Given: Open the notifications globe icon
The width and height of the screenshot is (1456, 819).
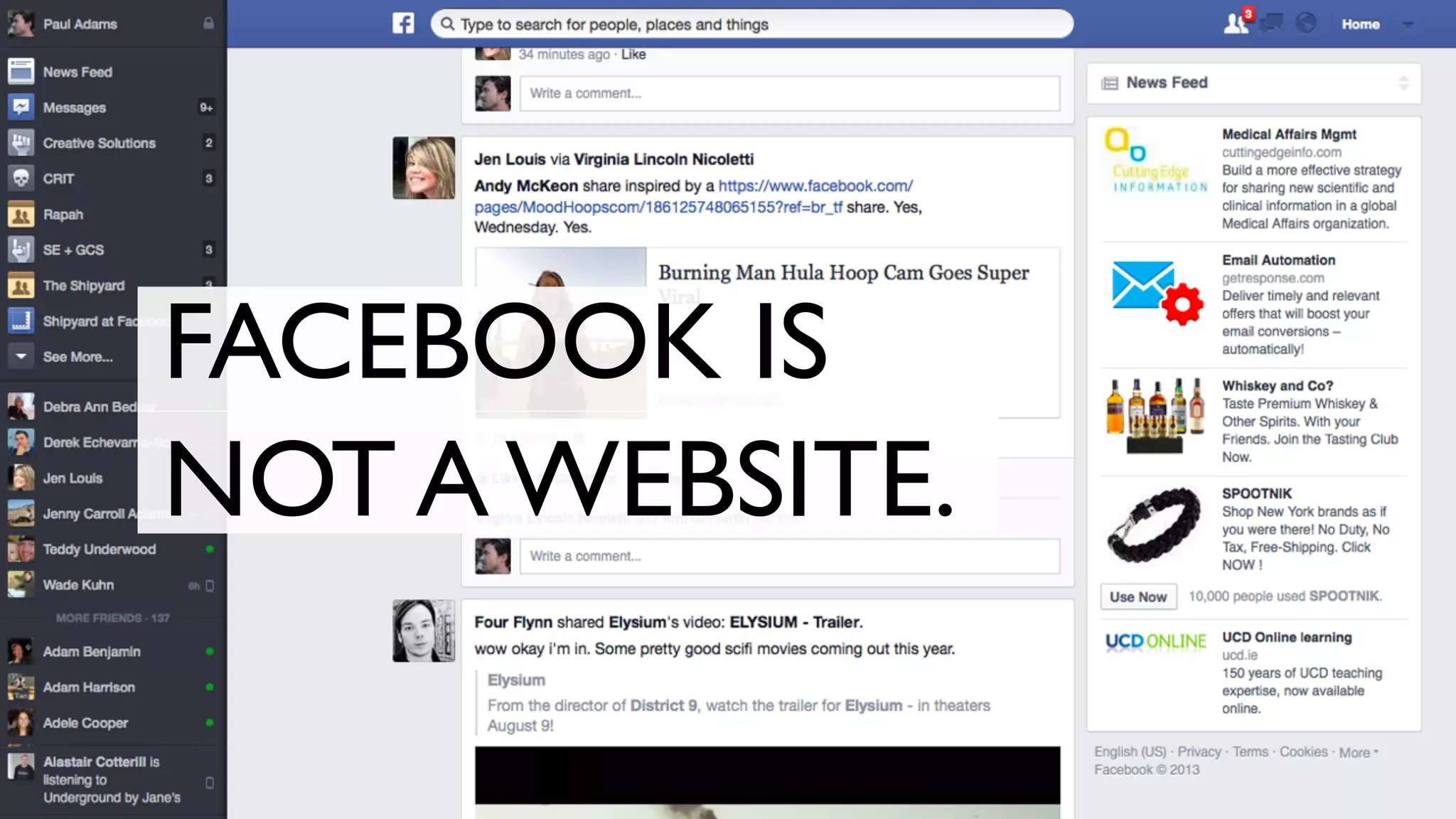Looking at the screenshot, I should (1305, 23).
